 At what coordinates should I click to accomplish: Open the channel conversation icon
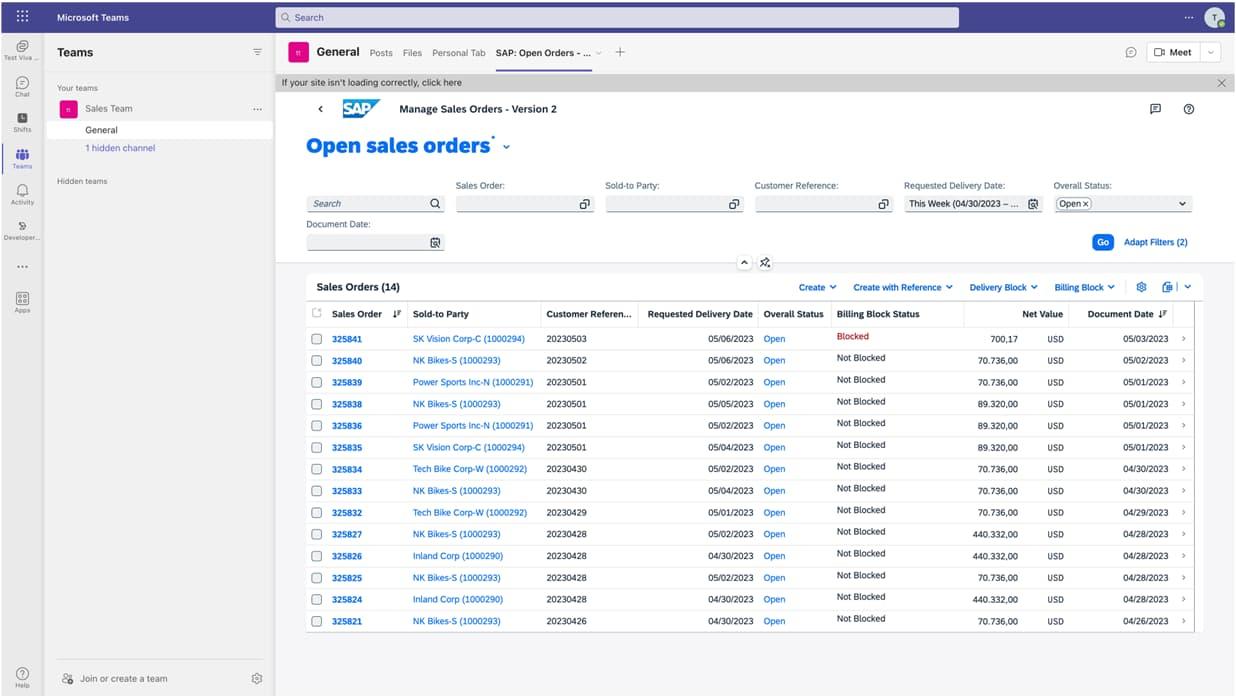(1131, 52)
